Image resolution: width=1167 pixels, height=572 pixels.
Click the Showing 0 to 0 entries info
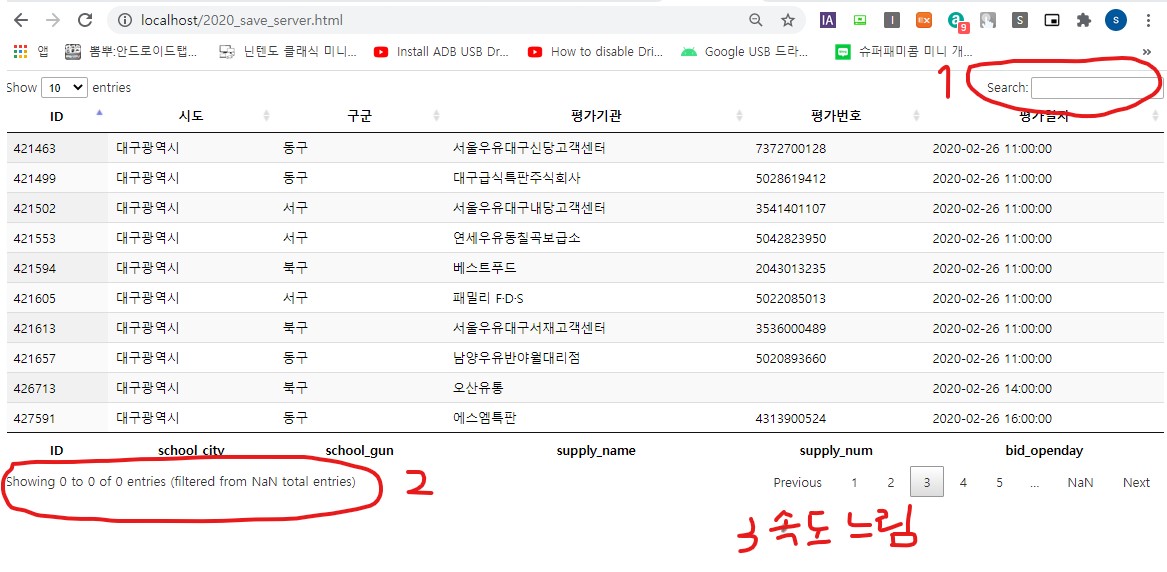pyautogui.click(x=181, y=482)
